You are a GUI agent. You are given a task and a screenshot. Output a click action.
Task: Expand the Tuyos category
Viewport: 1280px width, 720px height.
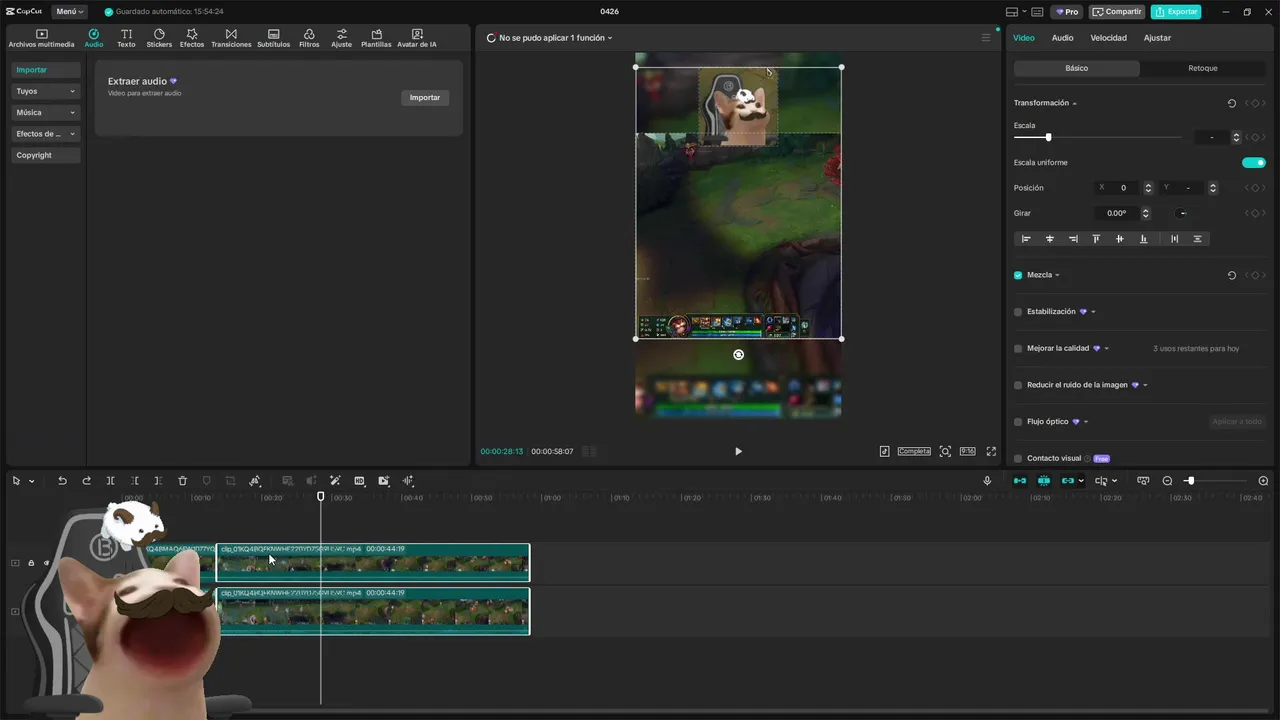(46, 91)
